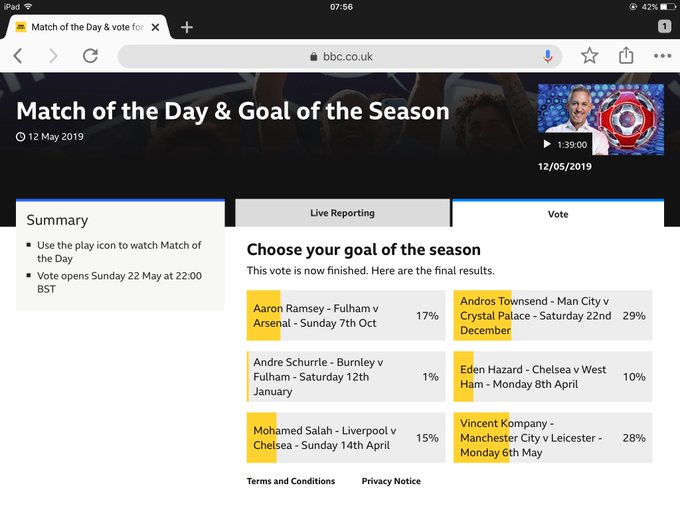Image resolution: width=680 pixels, height=510 pixels.
Task: Tap the microphone voice search icon
Action: tap(549, 56)
